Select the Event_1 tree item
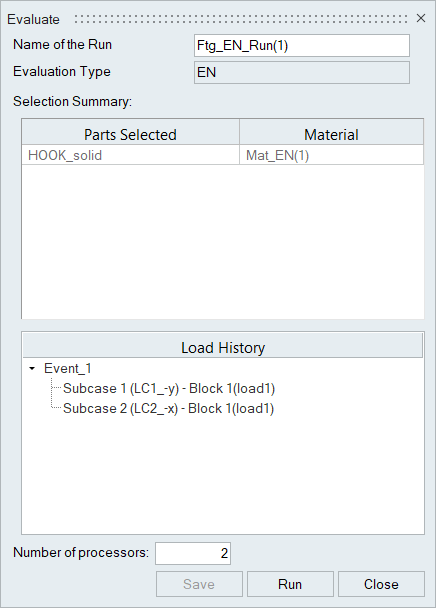 pos(68,368)
